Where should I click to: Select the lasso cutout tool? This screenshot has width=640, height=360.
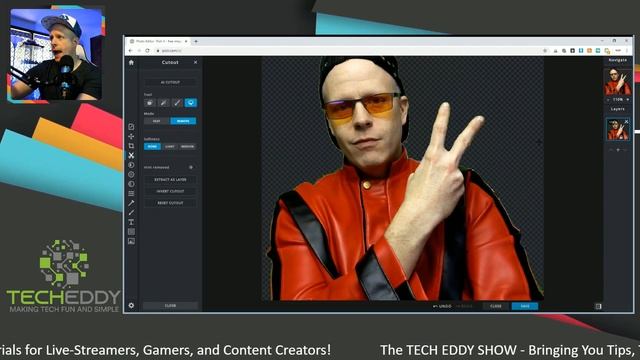(191, 103)
